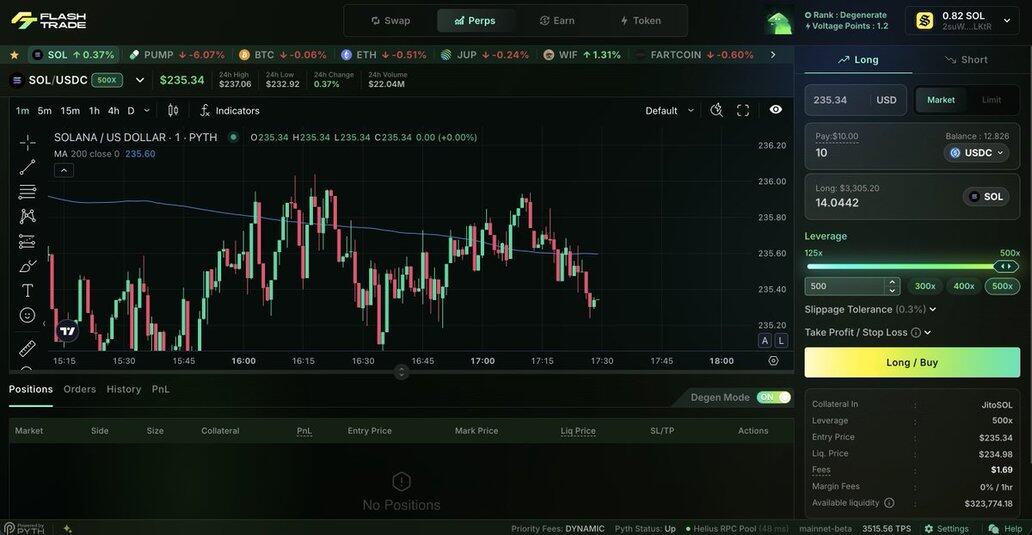Click the TradingView logo badge
The image size is (1032, 535).
68,330
